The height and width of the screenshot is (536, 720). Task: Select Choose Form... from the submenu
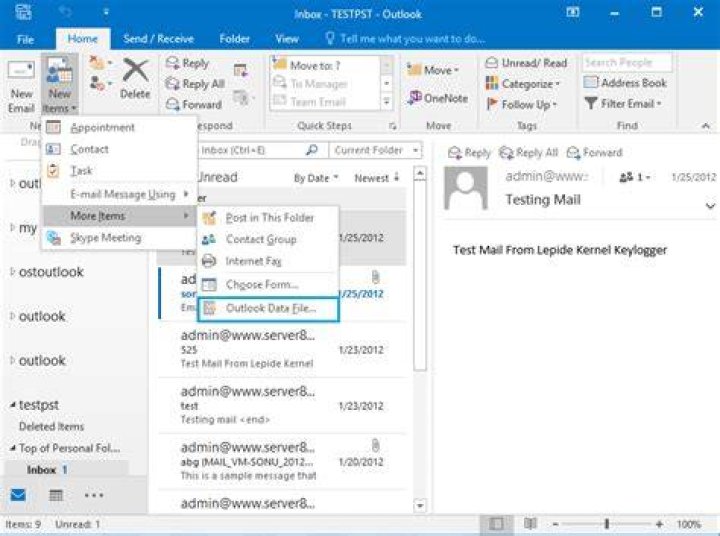pyautogui.click(x=269, y=285)
